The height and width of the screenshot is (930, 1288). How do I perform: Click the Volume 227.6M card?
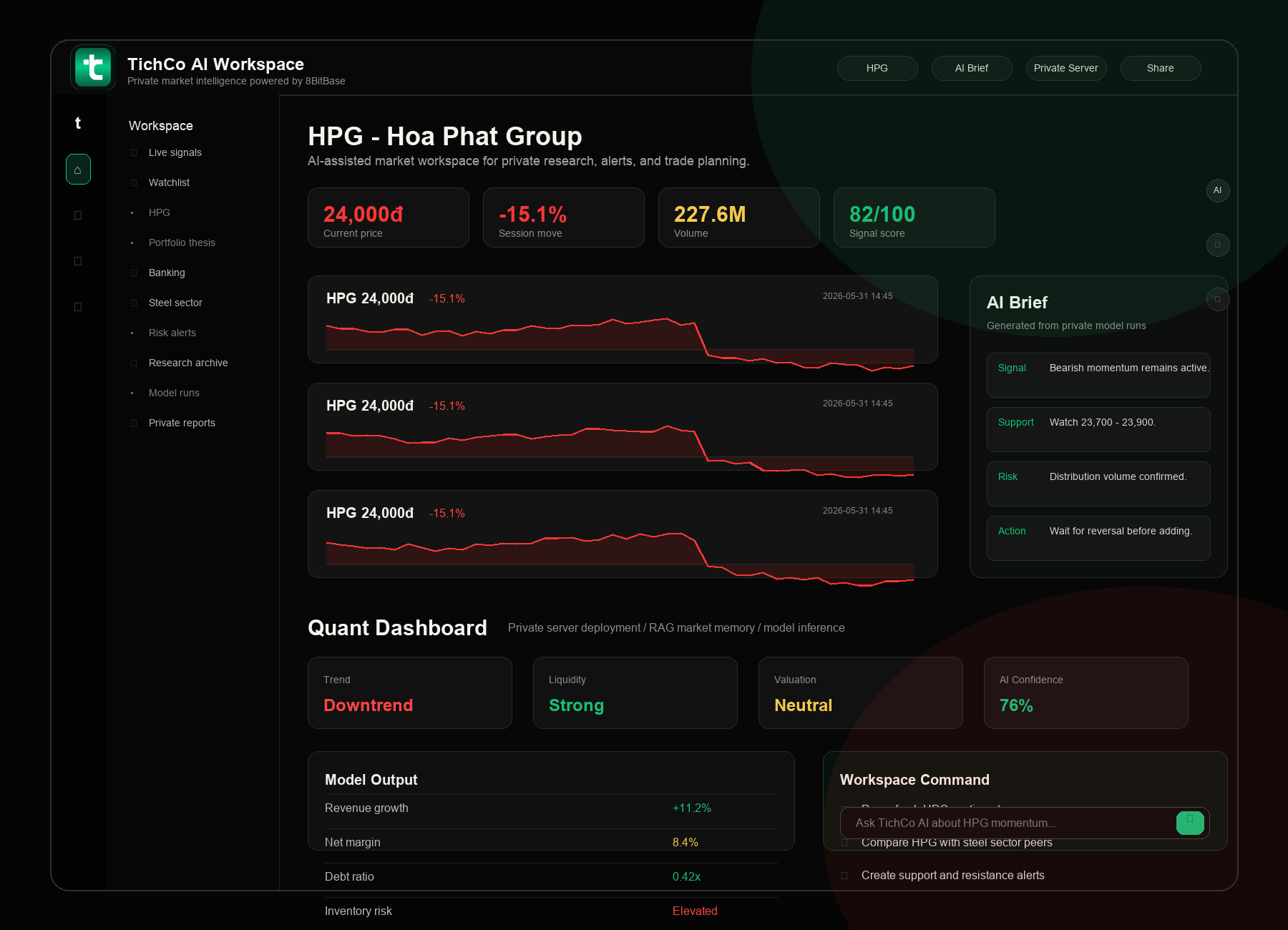tap(739, 217)
